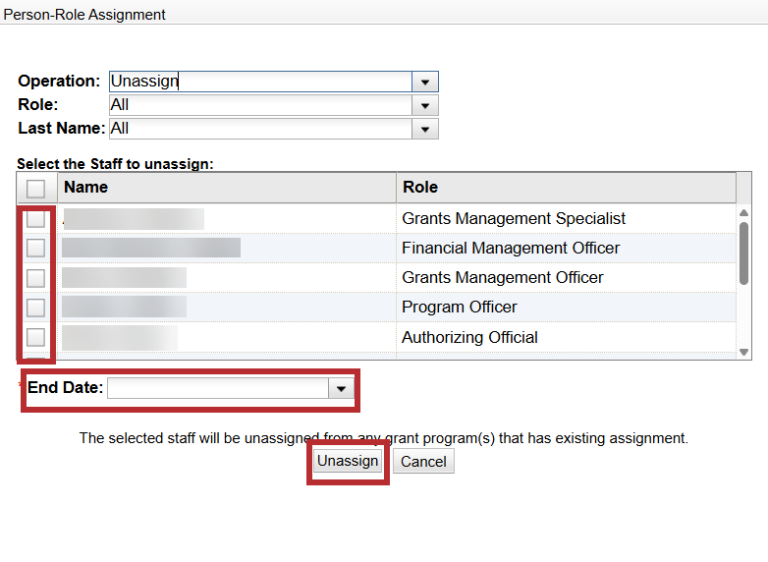Click the End Date dropdown arrow
The height and width of the screenshot is (562, 768).
tap(342, 388)
